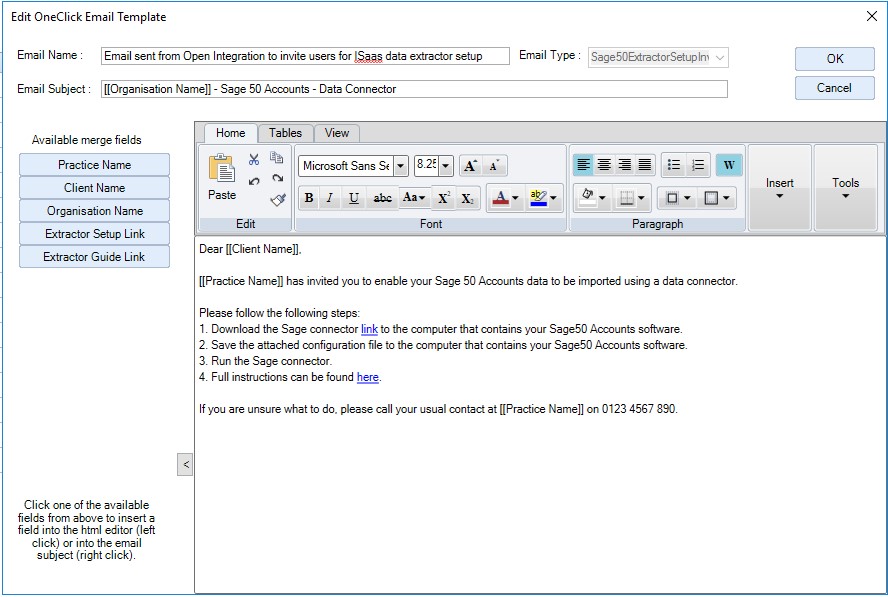This screenshot has height=597, width=888.
Task: Insert the Extractor Setup Link field
Action: [95, 234]
